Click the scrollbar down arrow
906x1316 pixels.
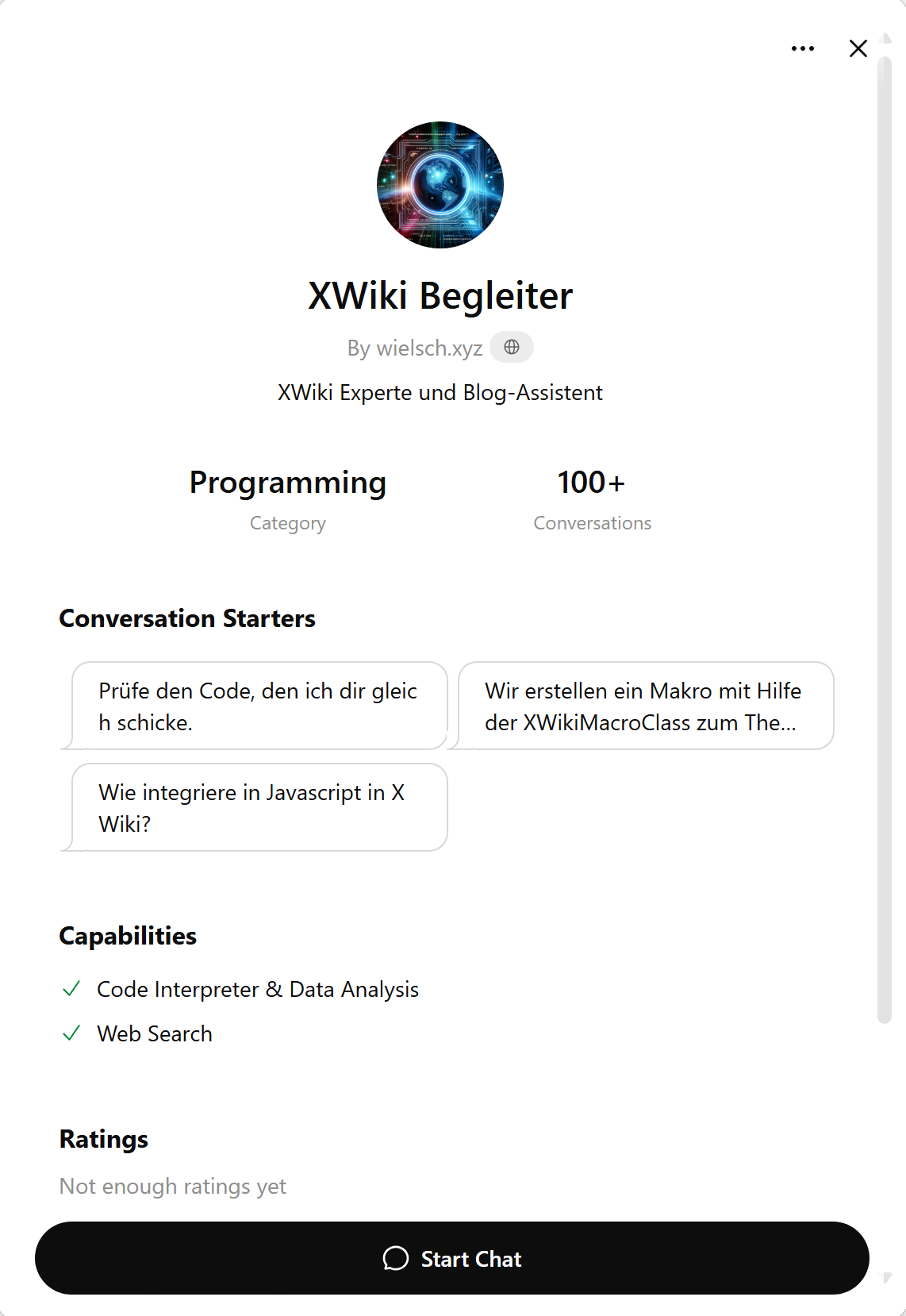886,1278
